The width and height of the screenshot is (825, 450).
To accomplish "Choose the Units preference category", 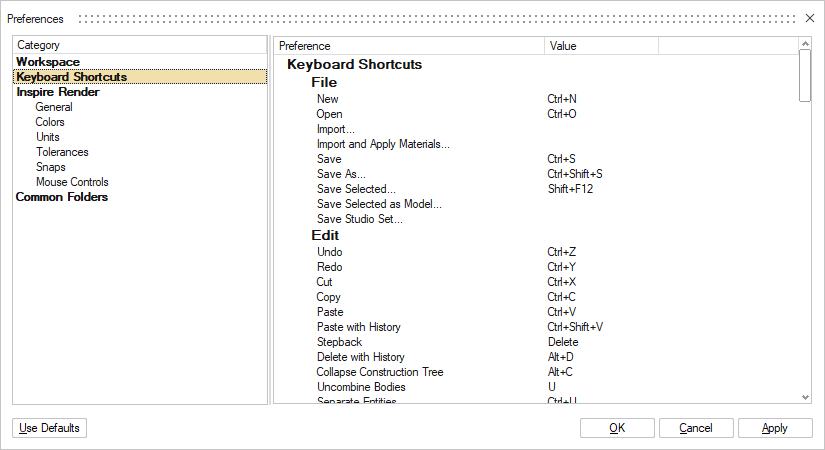I will (x=48, y=137).
